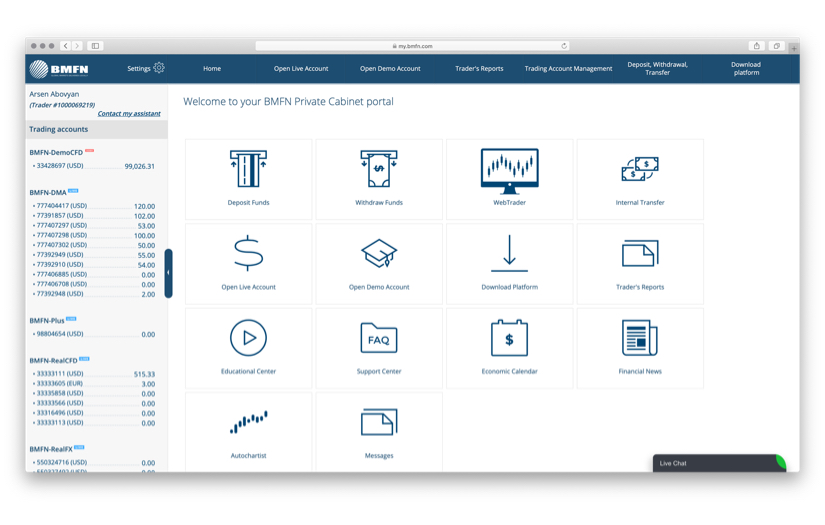Click the BMFN-RealCFD group heading

click(53, 360)
